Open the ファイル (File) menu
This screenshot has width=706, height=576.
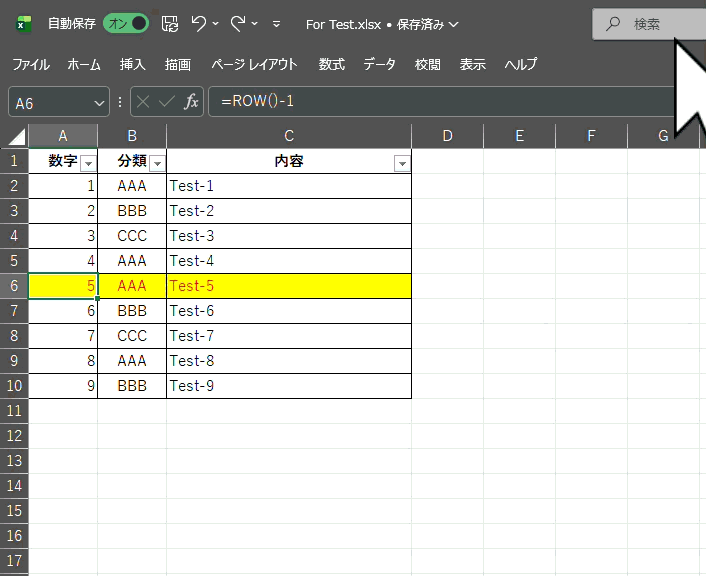(31, 64)
